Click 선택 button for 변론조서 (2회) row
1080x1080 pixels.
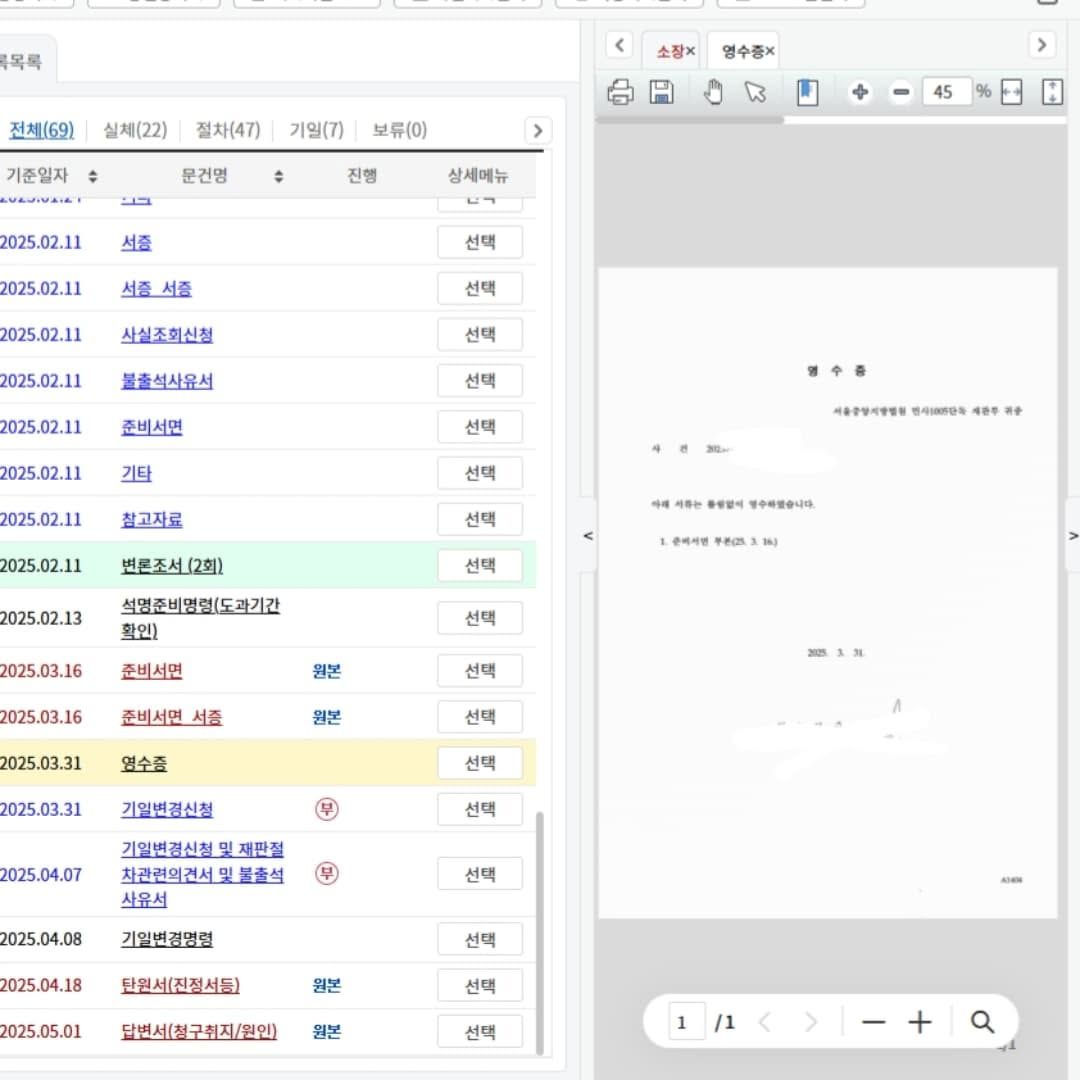point(480,565)
